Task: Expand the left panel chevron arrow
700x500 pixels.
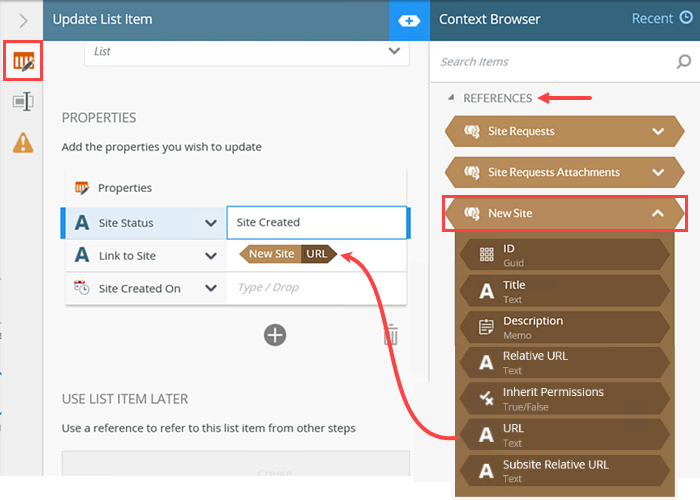Action: [22, 20]
